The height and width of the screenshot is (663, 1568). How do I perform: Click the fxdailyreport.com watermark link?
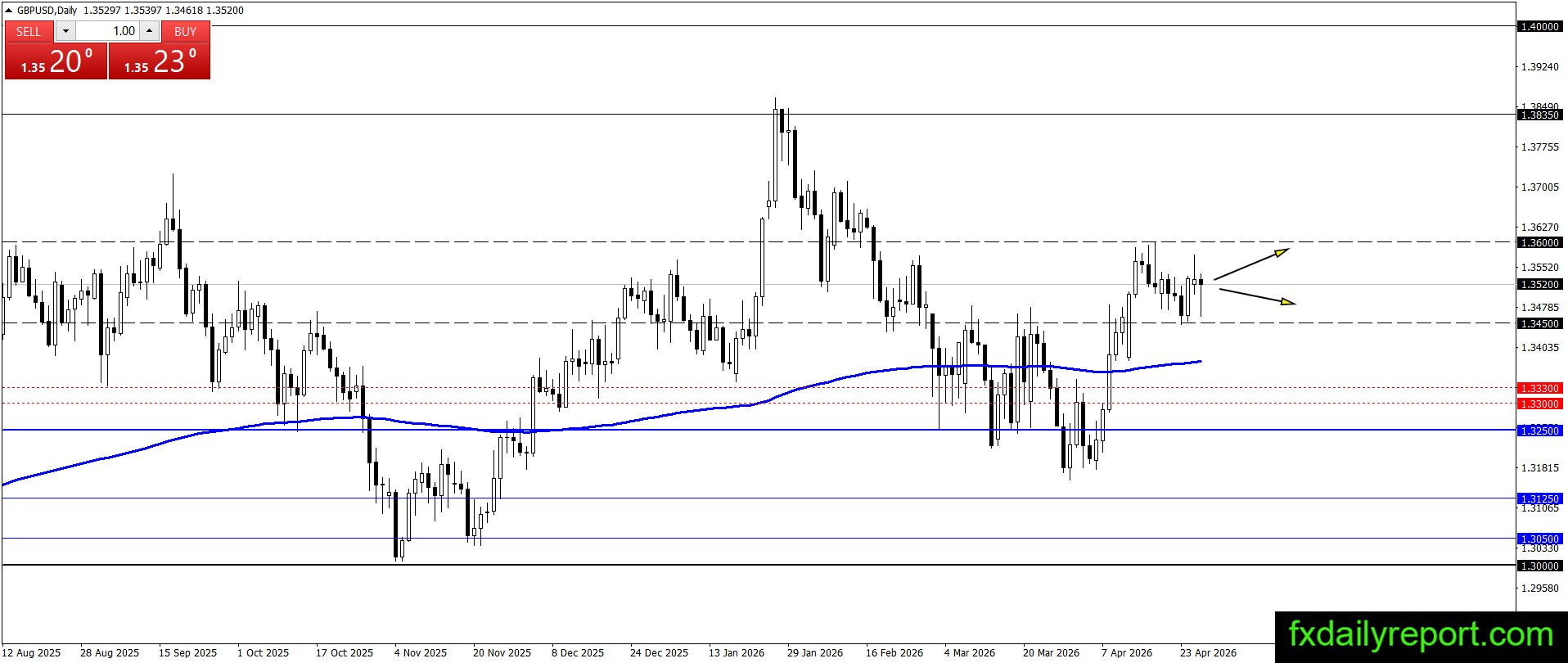point(1421,635)
